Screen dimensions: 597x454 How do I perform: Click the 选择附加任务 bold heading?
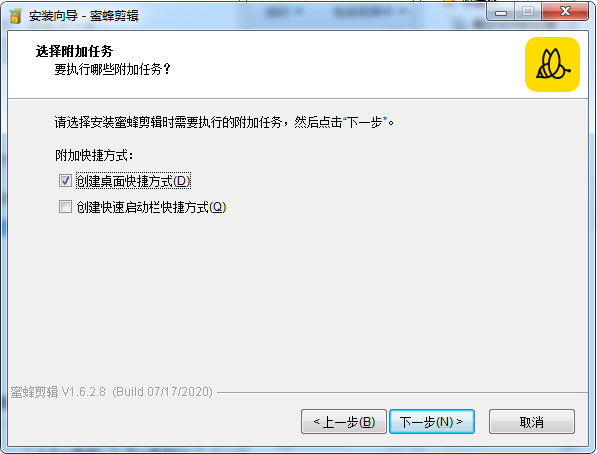click(x=74, y=51)
